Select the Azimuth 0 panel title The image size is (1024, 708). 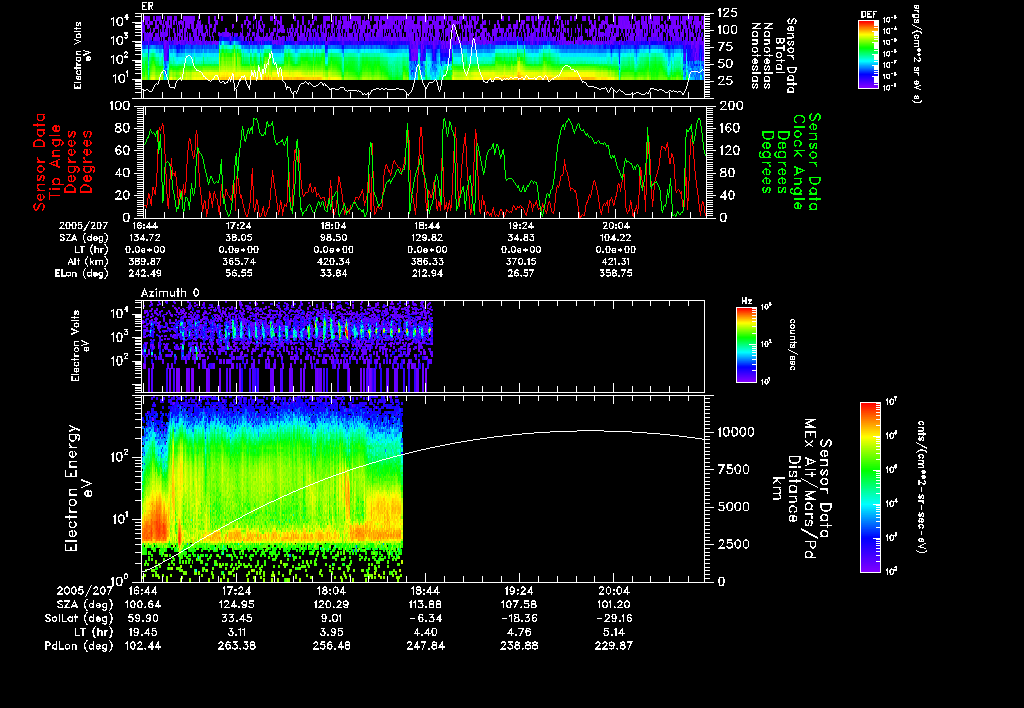click(x=170, y=291)
